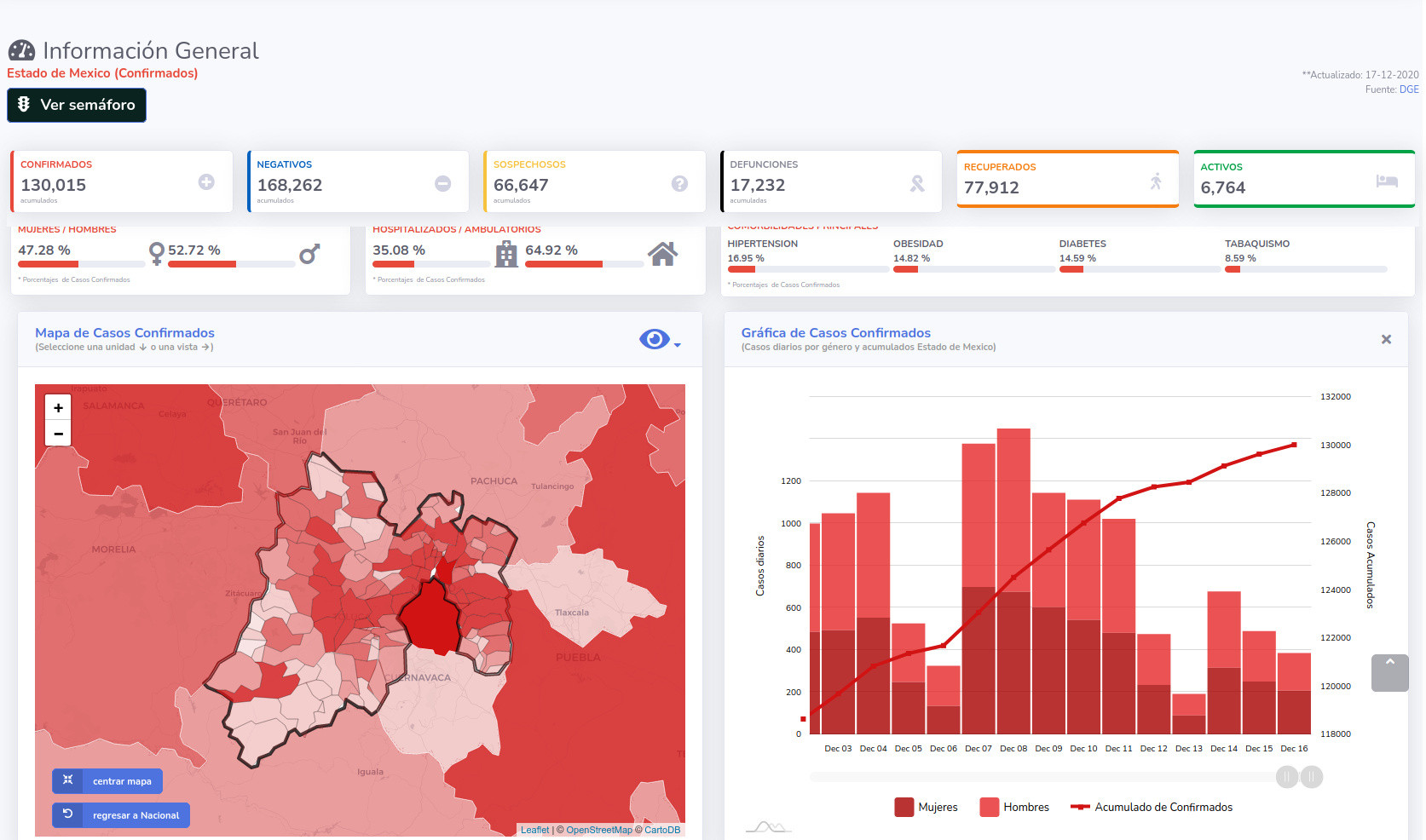Screen dimensions: 1426x840
Task: Expand the dropdown arrow beside the eye icon
Action: (x=678, y=345)
